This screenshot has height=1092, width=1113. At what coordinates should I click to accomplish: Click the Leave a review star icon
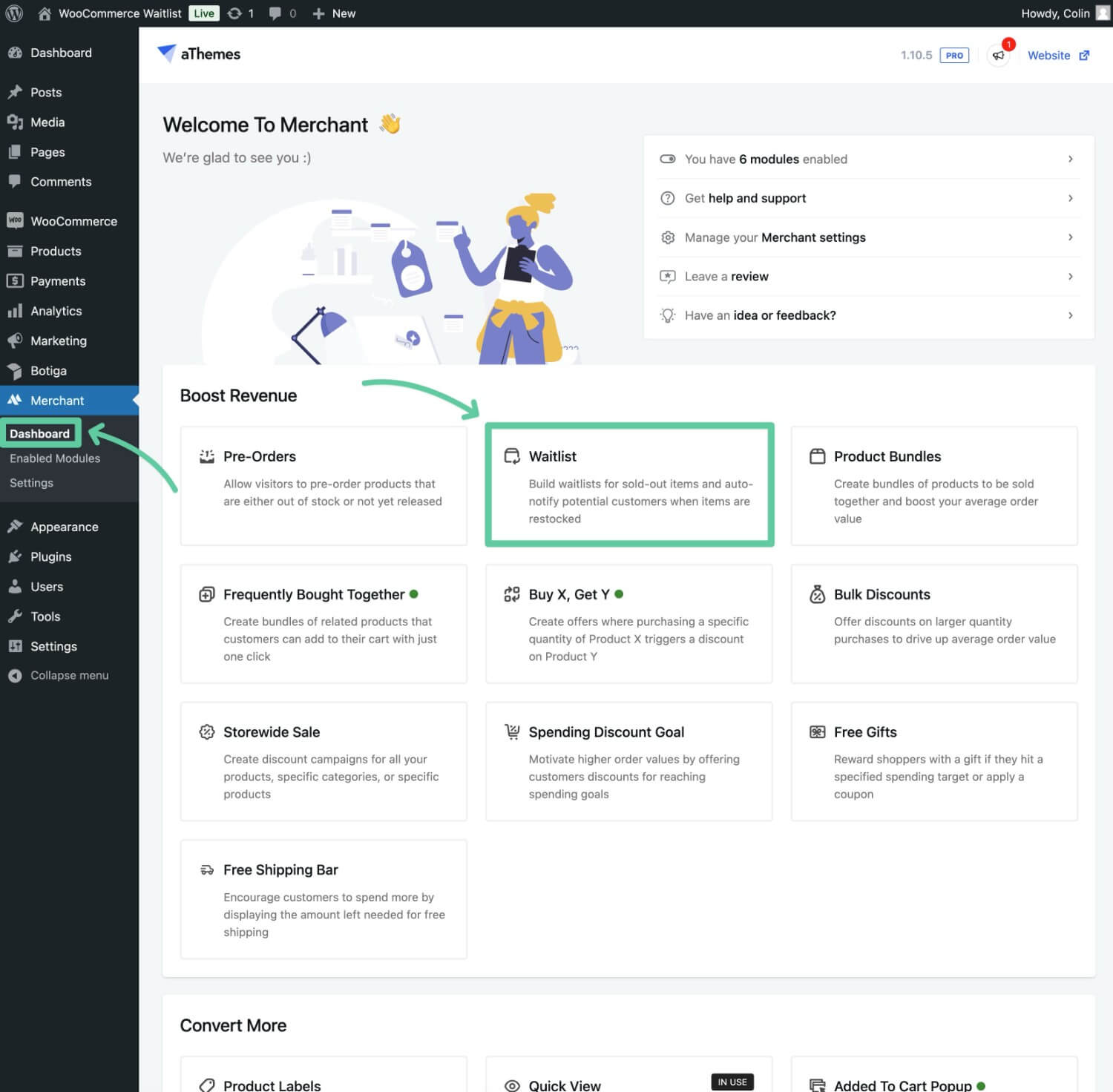pyautogui.click(x=668, y=277)
